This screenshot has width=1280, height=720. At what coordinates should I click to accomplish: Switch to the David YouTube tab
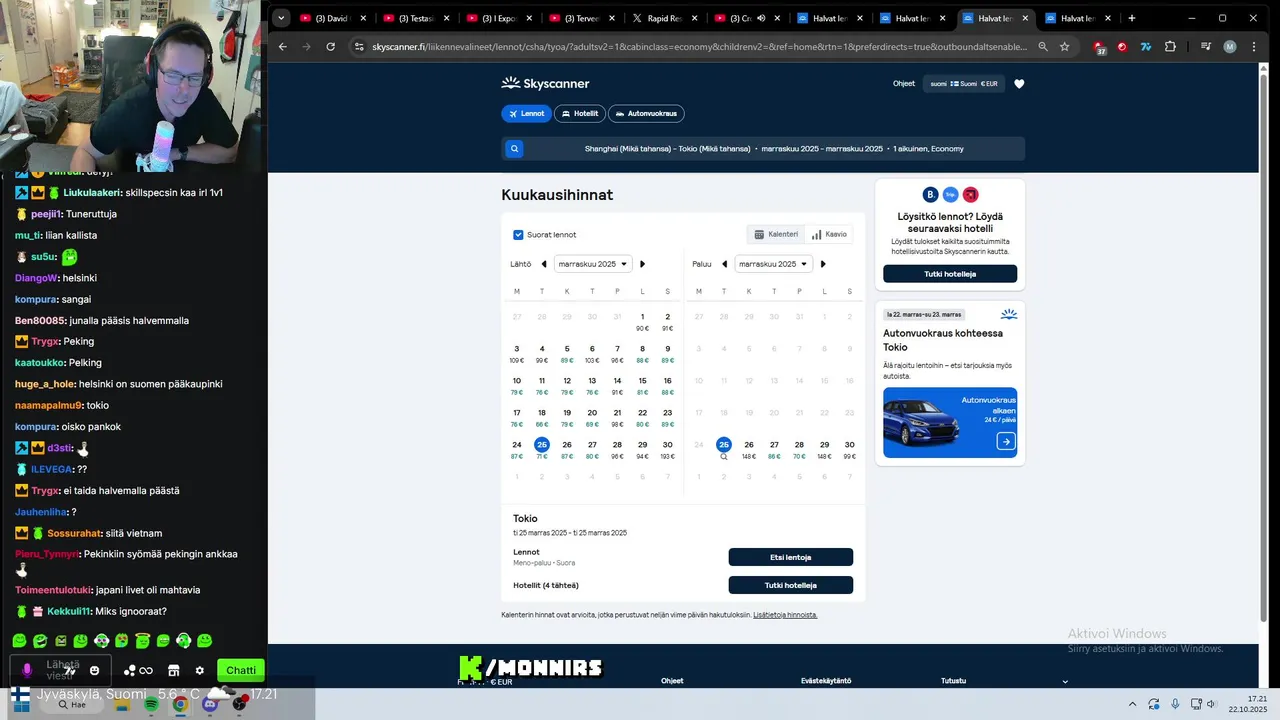(x=335, y=18)
